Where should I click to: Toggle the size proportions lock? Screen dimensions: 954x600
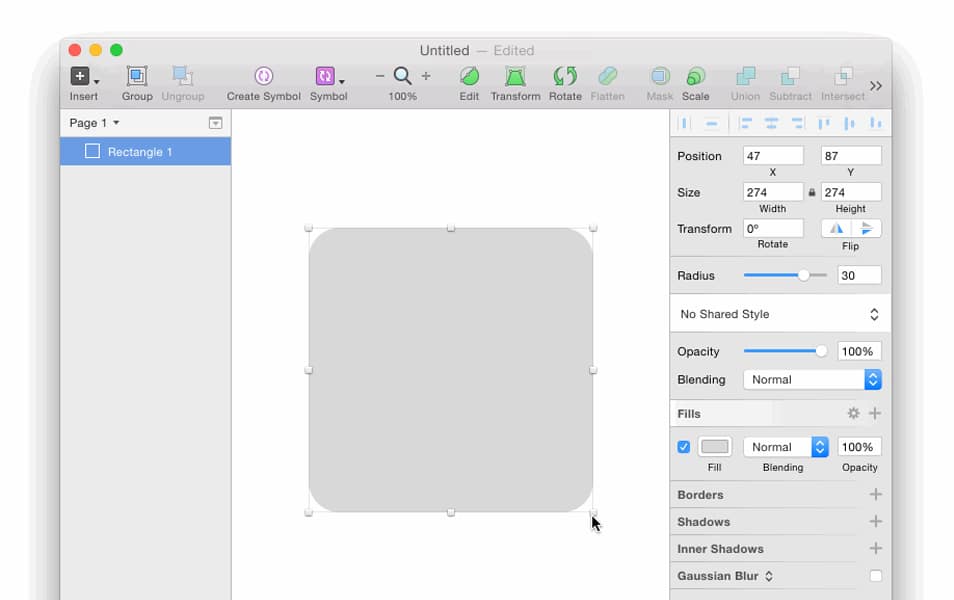812,192
